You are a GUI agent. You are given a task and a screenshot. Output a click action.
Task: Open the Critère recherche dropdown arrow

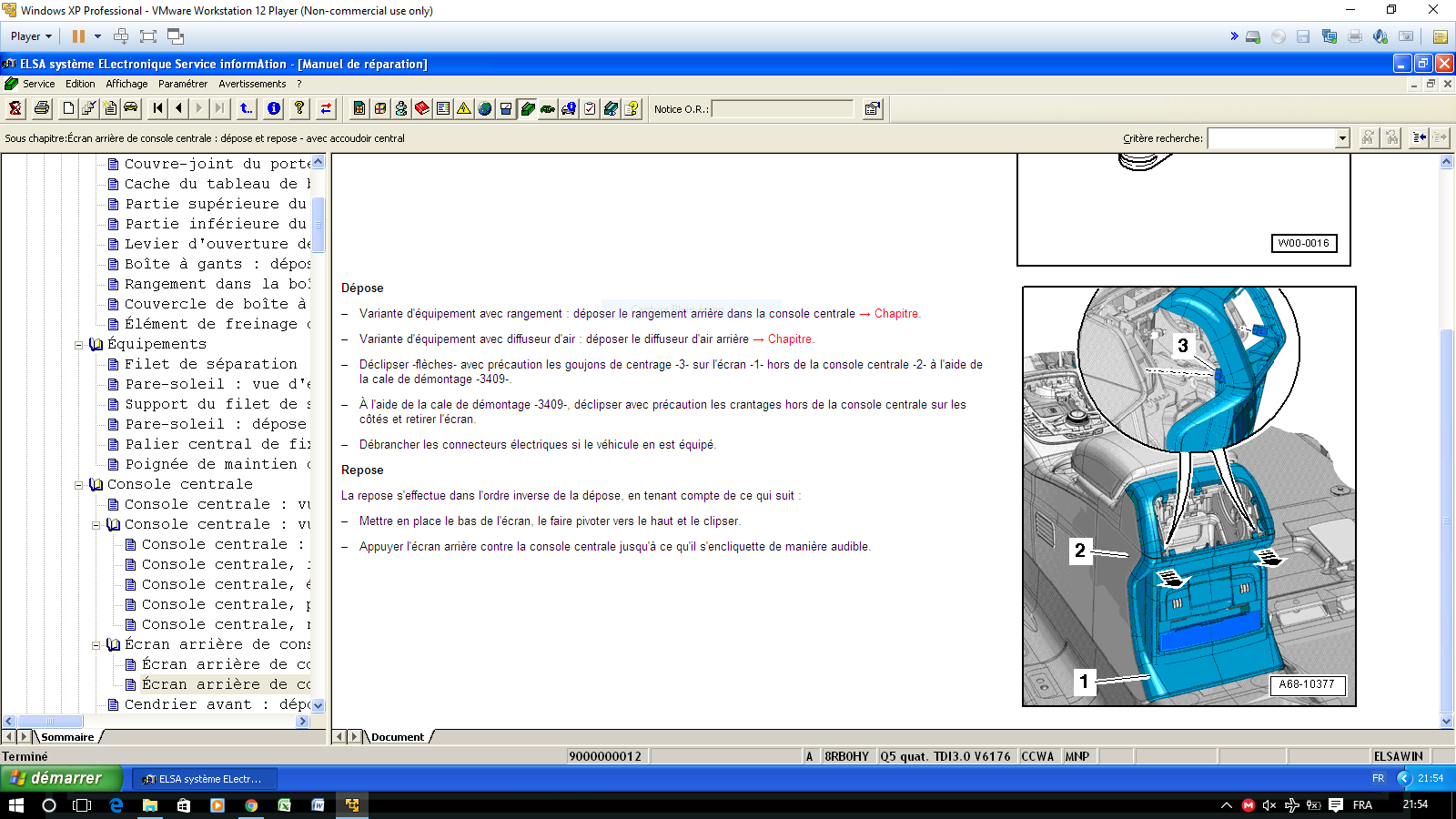point(1342,138)
